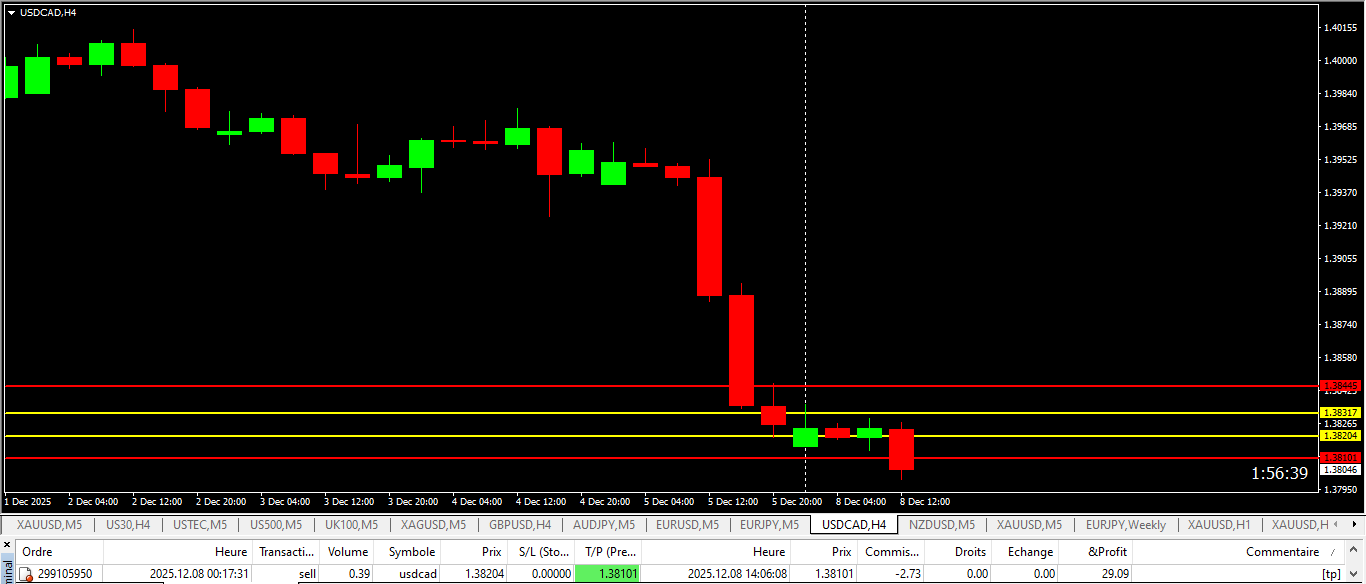This screenshot has width=1366, height=584.
Task: Open the XAUUSD,H1 chart tab
Action: pos(1219,524)
